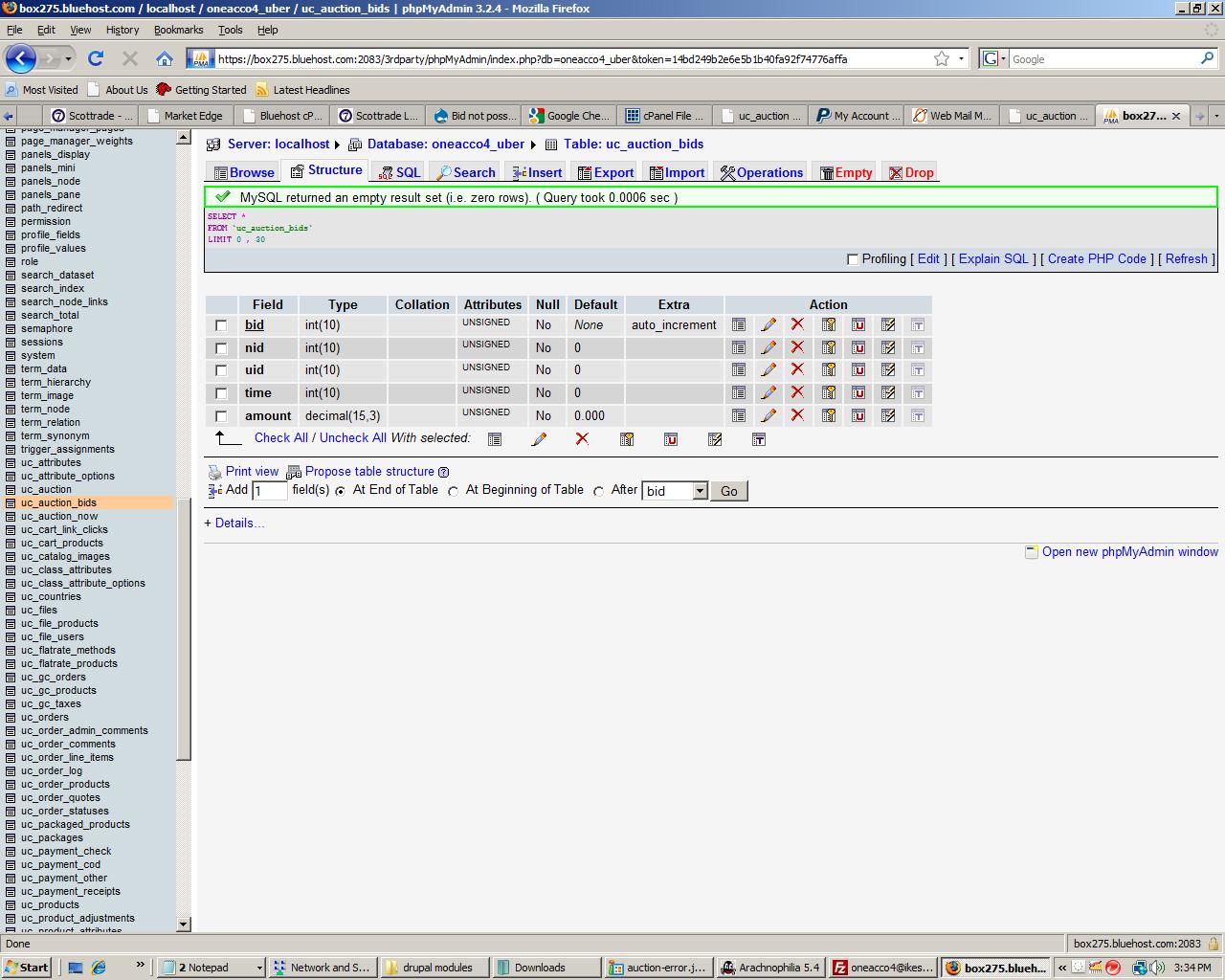The image size is (1225, 980).
Task: Open the Bookmarks menu
Action: click(x=178, y=30)
